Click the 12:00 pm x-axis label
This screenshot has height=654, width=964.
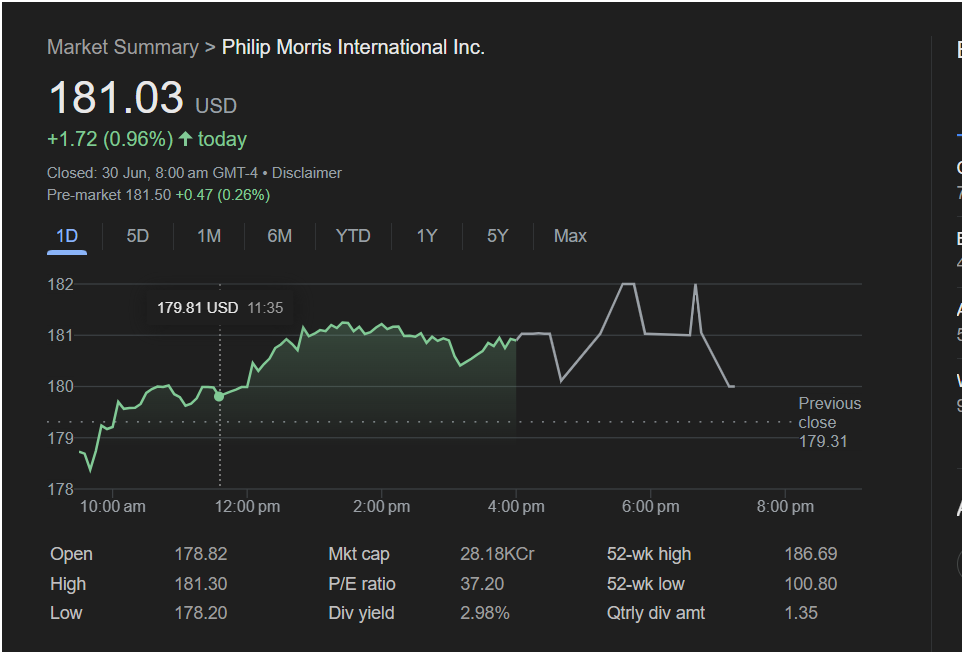[x=247, y=506]
